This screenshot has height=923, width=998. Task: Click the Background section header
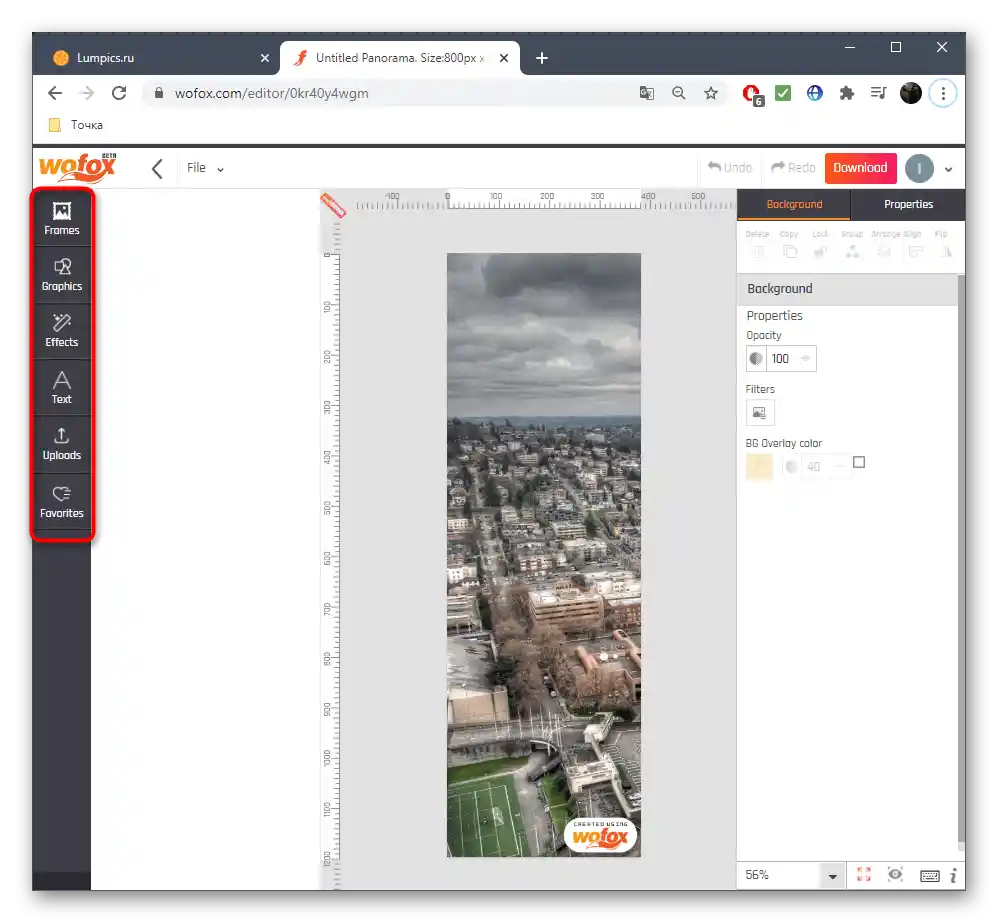847,289
